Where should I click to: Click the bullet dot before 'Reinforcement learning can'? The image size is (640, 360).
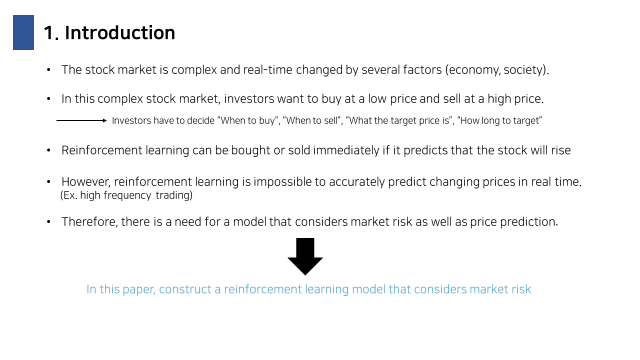pos(49,150)
